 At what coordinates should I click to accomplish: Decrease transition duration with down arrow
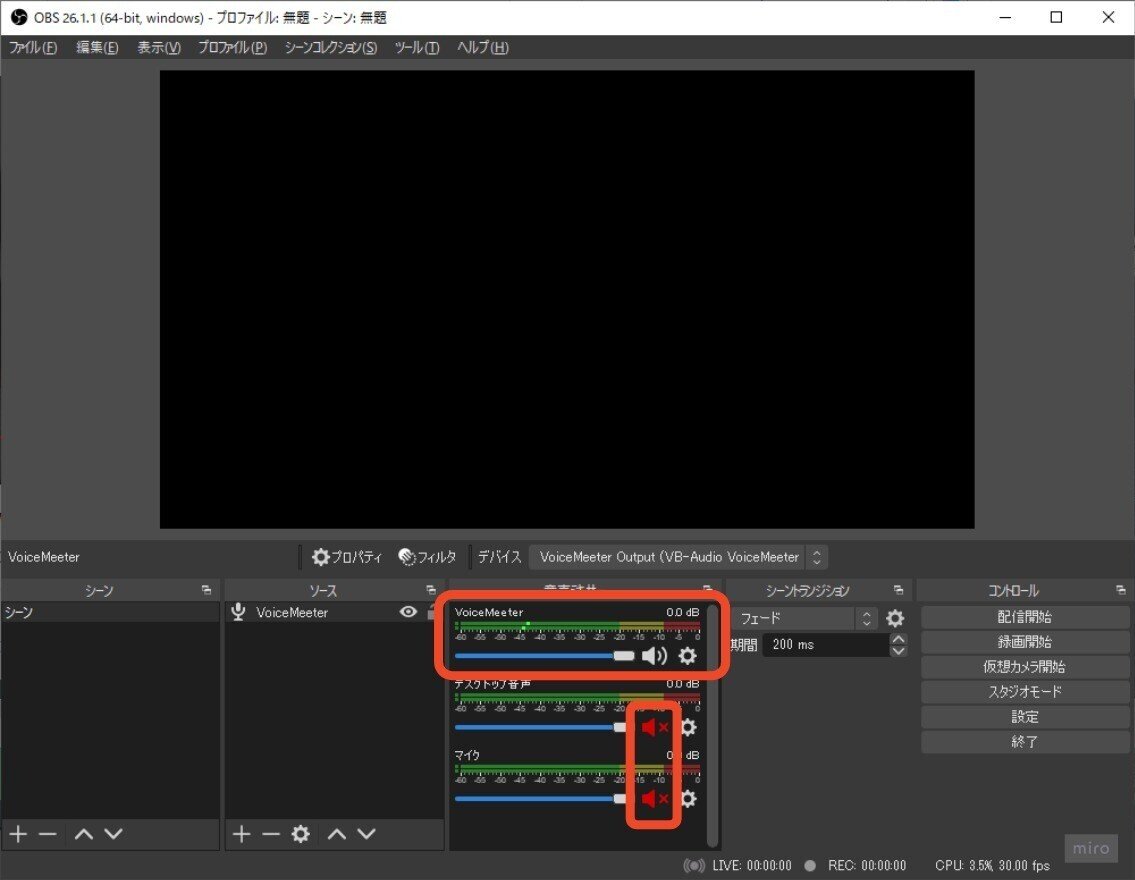(898, 651)
